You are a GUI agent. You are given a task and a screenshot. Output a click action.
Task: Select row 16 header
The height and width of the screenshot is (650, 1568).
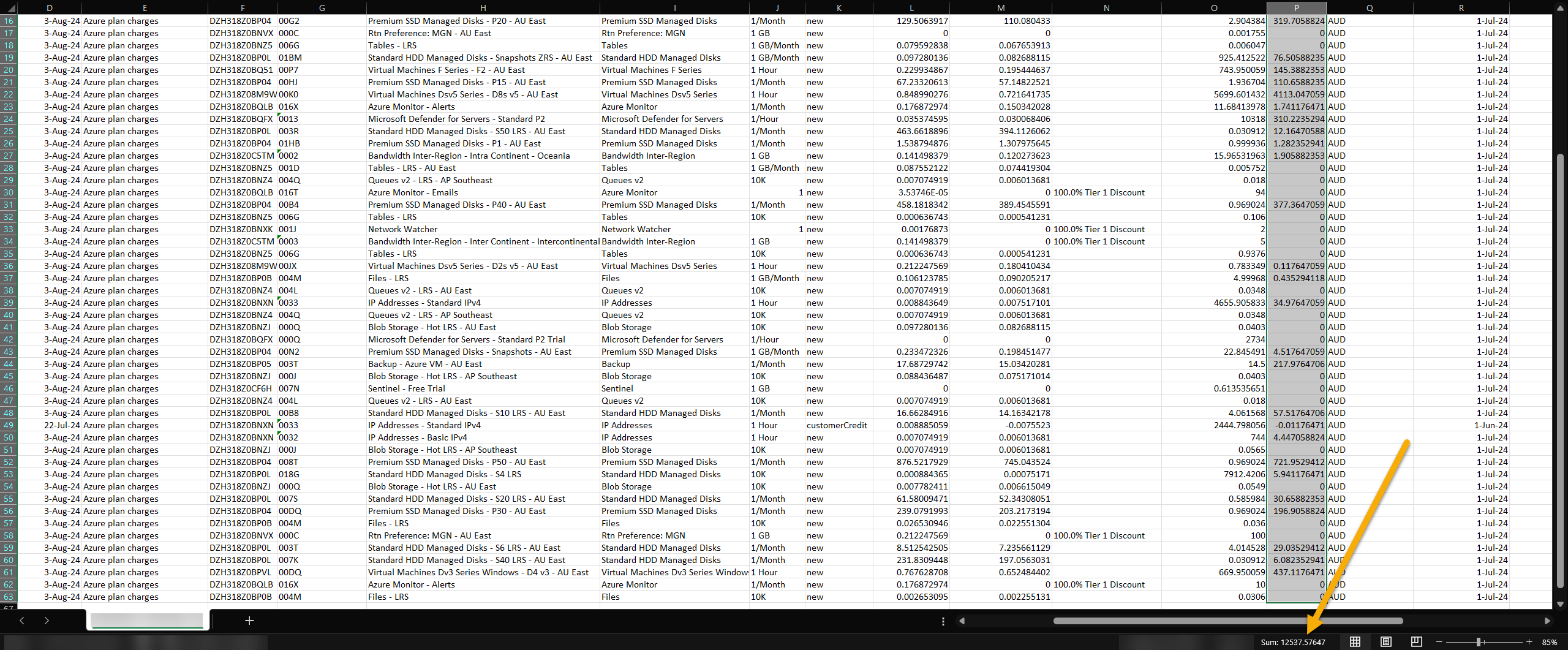pyautogui.click(x=9, y=21)
